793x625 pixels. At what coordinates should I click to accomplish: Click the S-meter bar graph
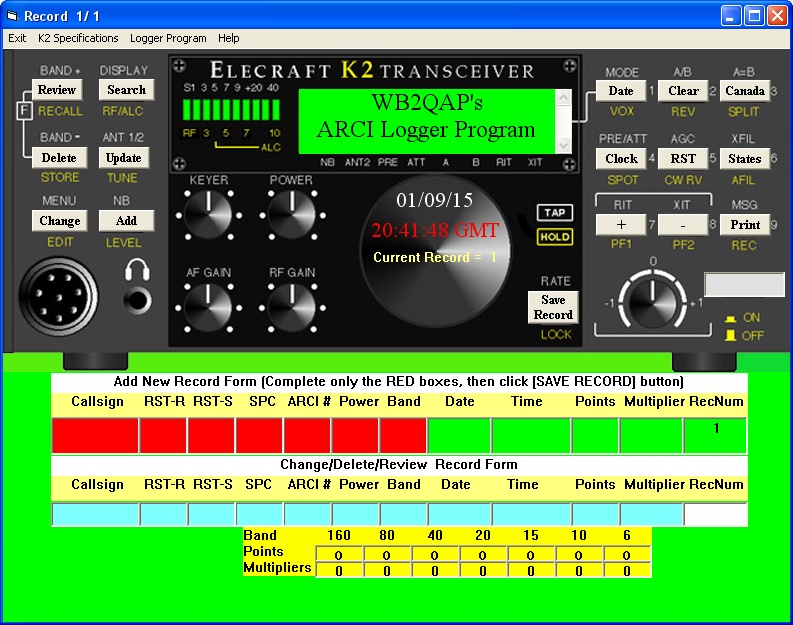pos(231,109)
